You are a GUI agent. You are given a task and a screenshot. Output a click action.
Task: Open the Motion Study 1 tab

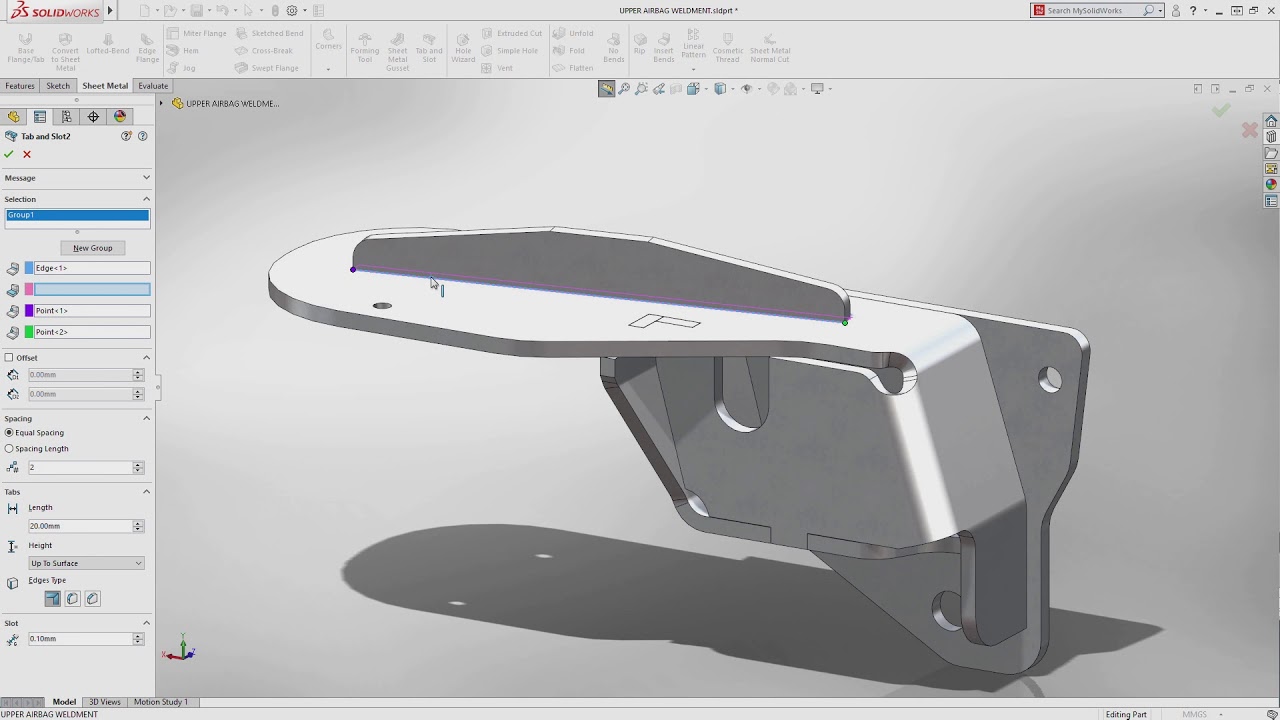pos(160,702)
